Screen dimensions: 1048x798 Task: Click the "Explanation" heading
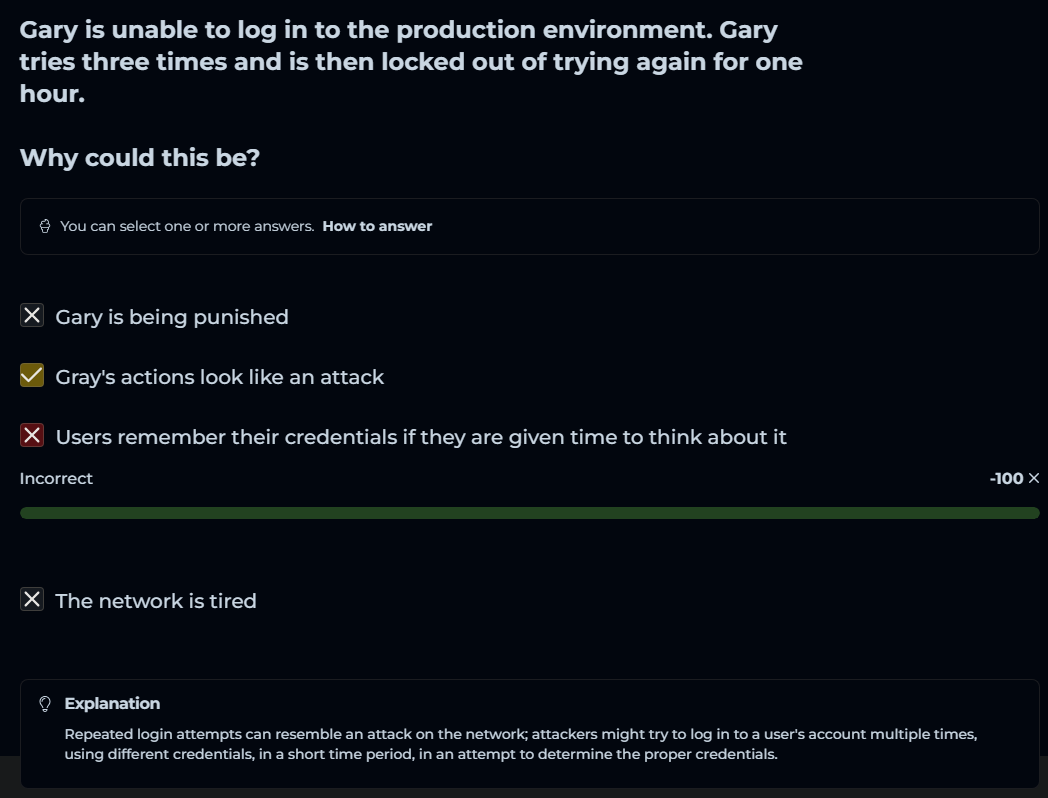click(x=112, y=704)
